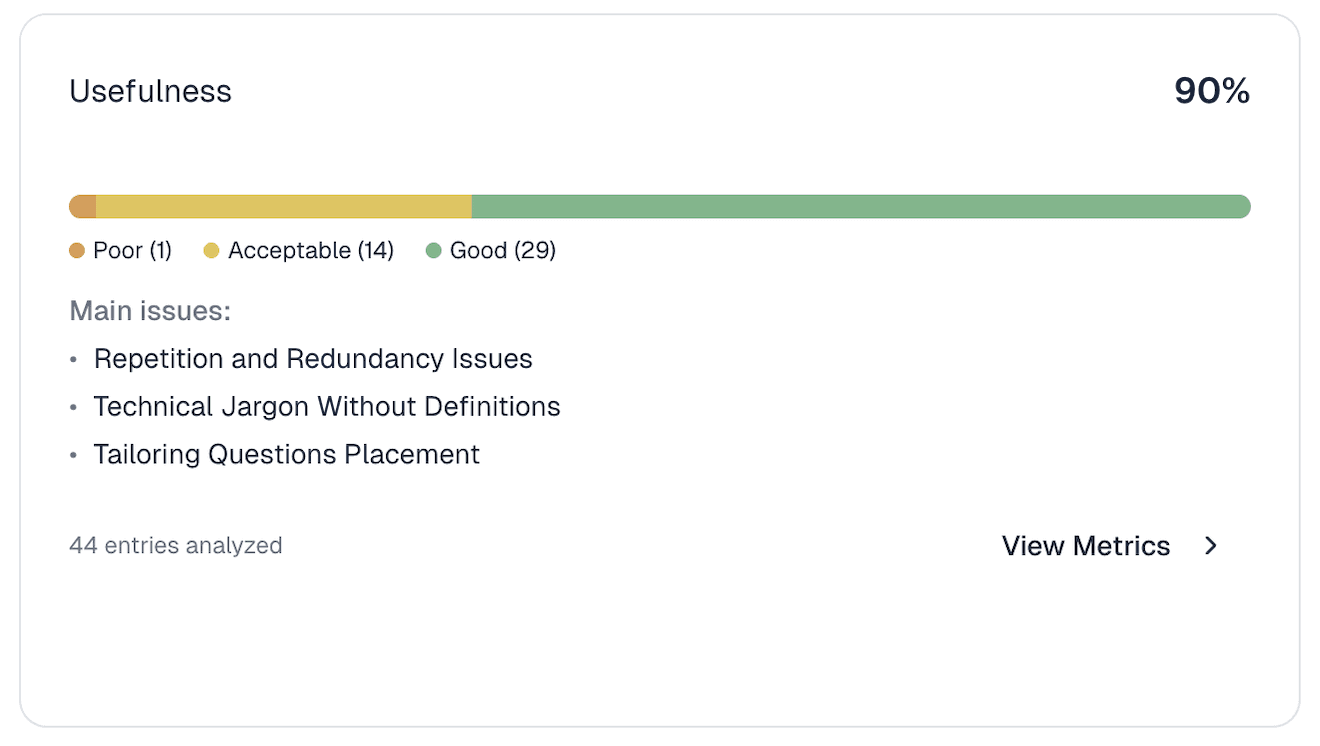The width and height of the screenshot is (1320, 746).
Task: Open the Technical Jargon Without Definitions item
Action: [327, 407]
